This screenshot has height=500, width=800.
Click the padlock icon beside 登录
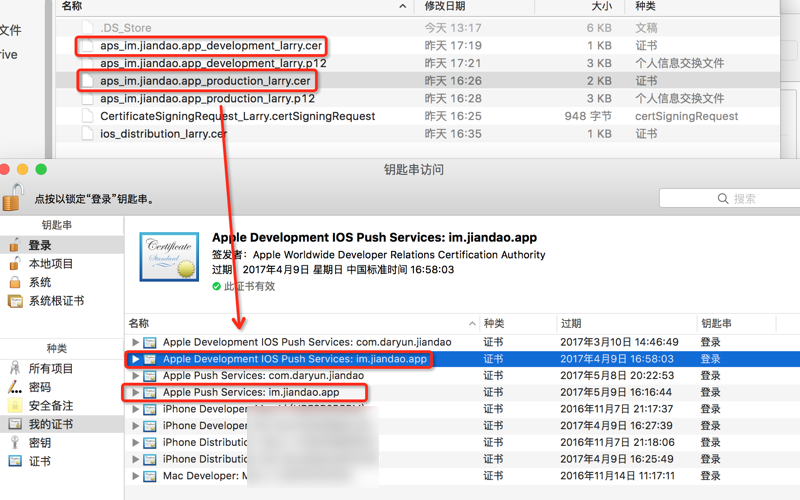click(x=15, y=245)
